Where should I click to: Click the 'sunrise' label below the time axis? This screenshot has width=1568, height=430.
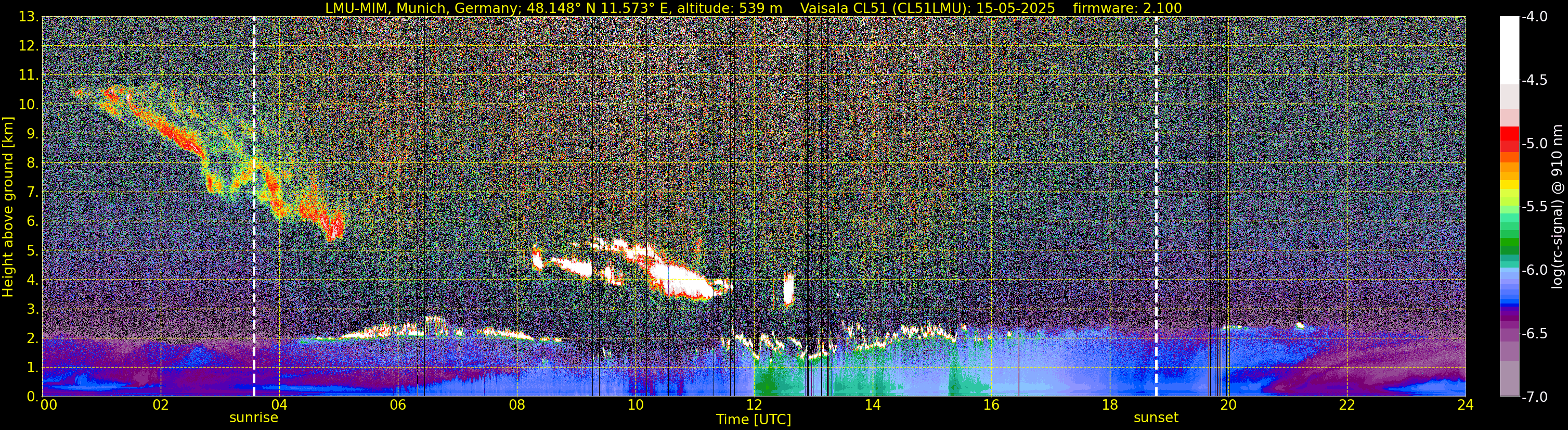pyautogui.click(x=254, y=418)
